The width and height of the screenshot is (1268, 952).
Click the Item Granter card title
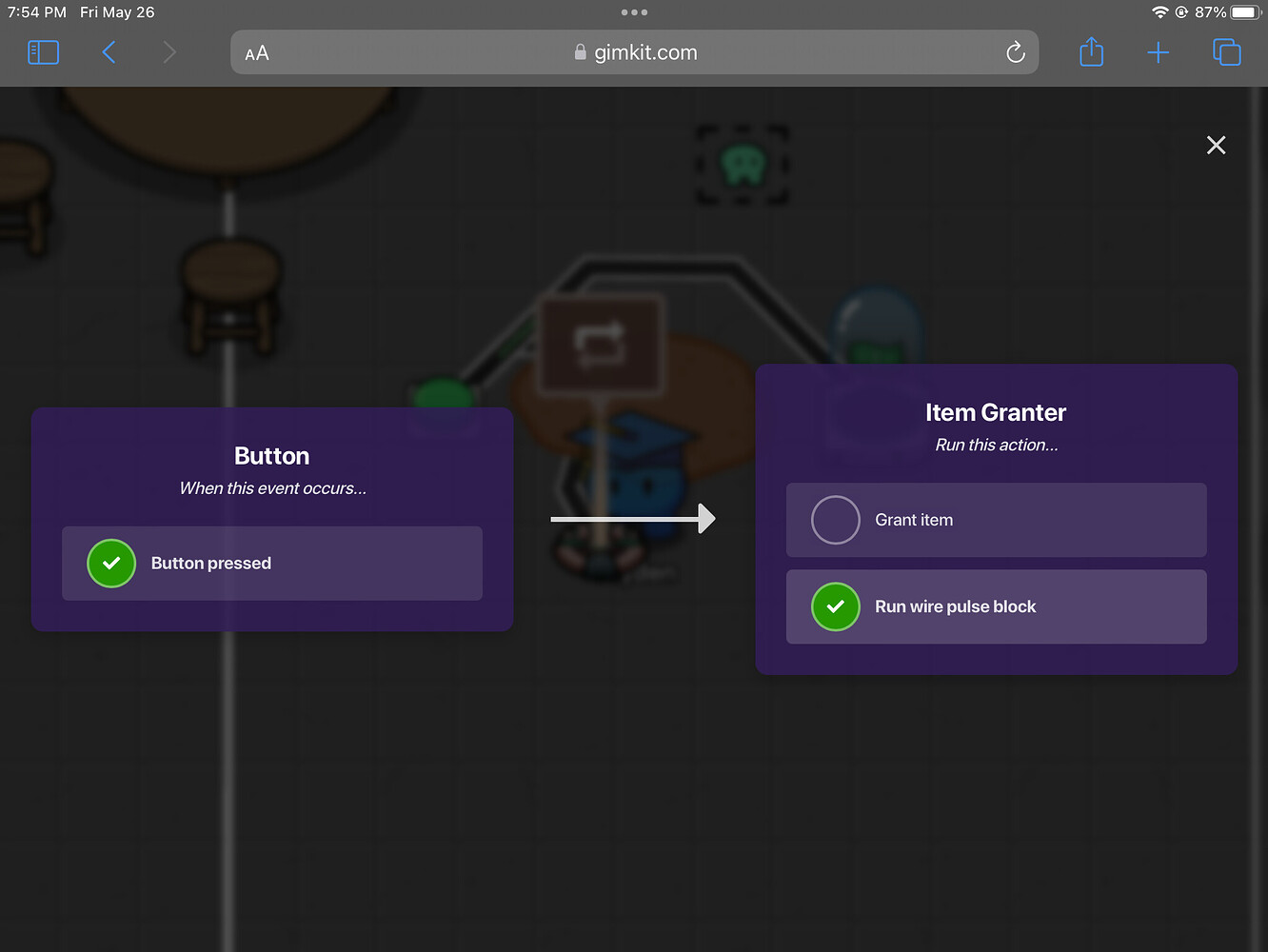[996, 412]
